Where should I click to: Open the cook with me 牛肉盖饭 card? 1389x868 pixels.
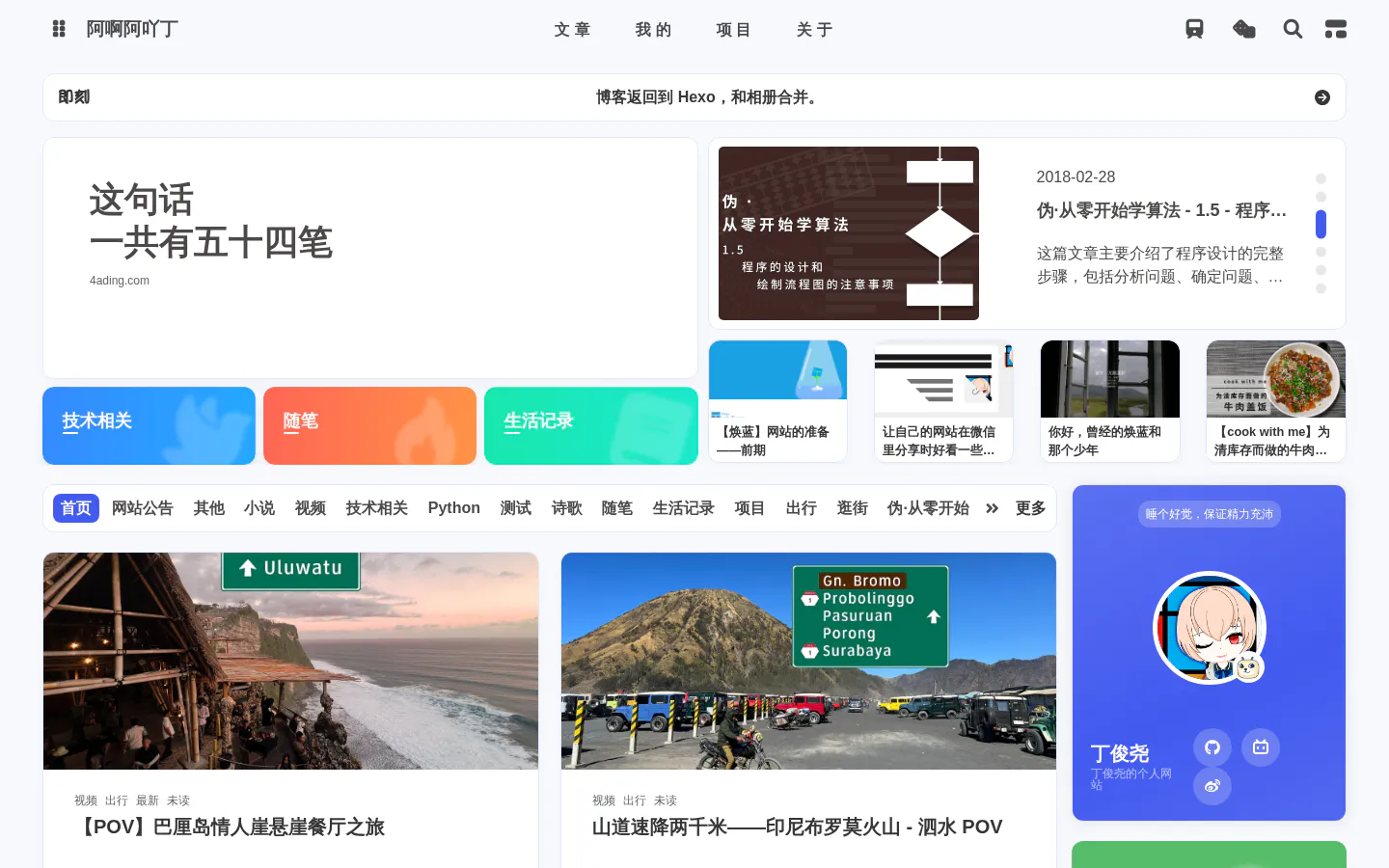click(x=1276, y=401)
